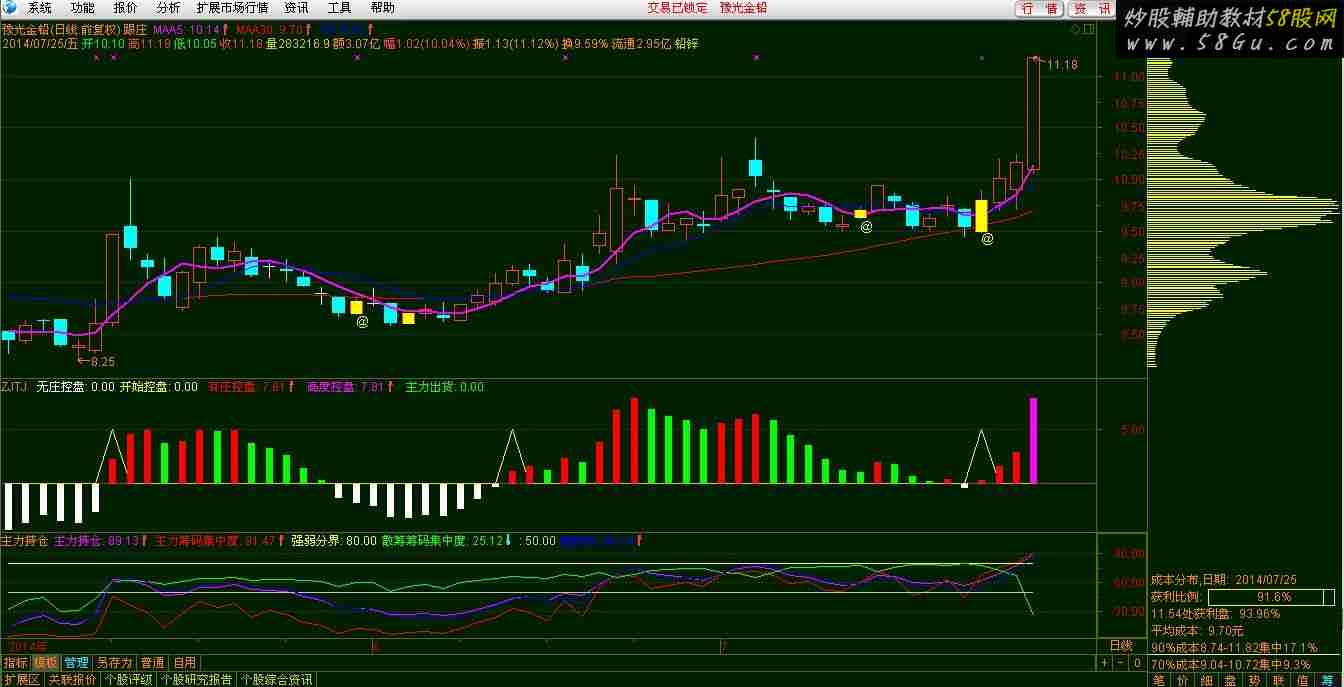This screenshot has width=1344, height=687.
Task: Open the 个股研究报告 tab
Action: point(197,679)
